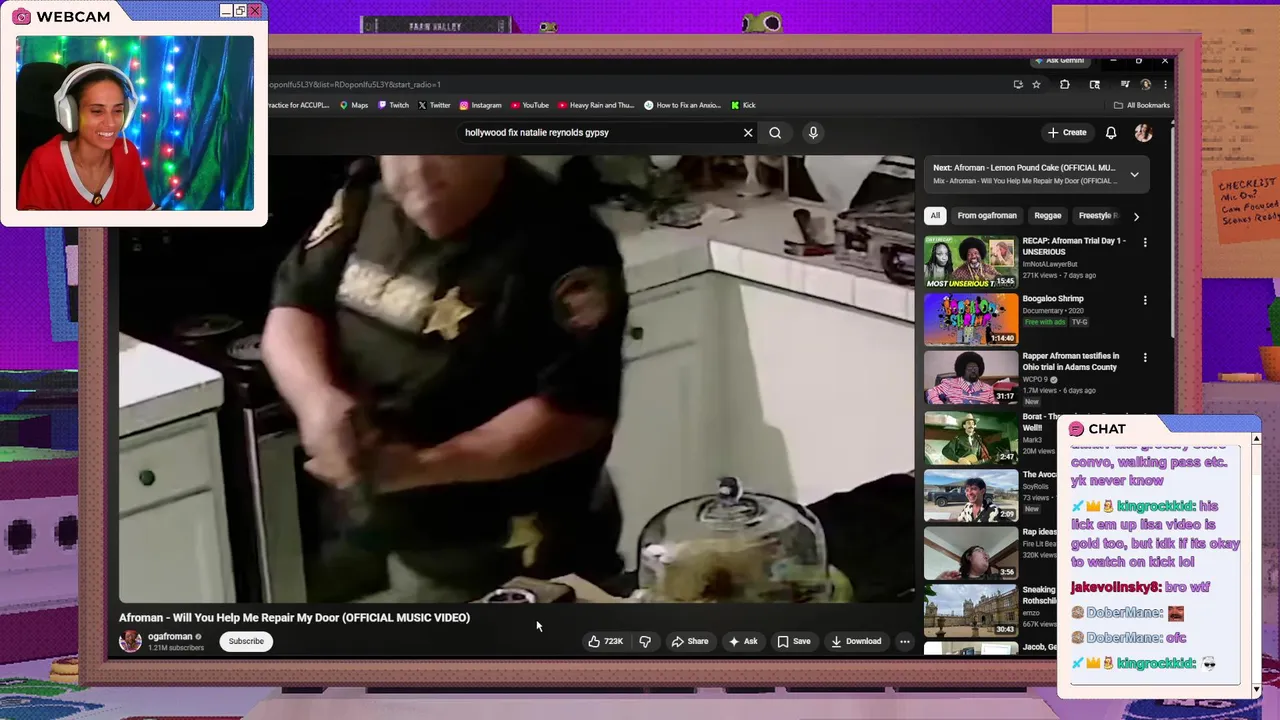The height and width of the screenshot is (720, 1280).
Task: Select the All filter chip
Action: 935,215
